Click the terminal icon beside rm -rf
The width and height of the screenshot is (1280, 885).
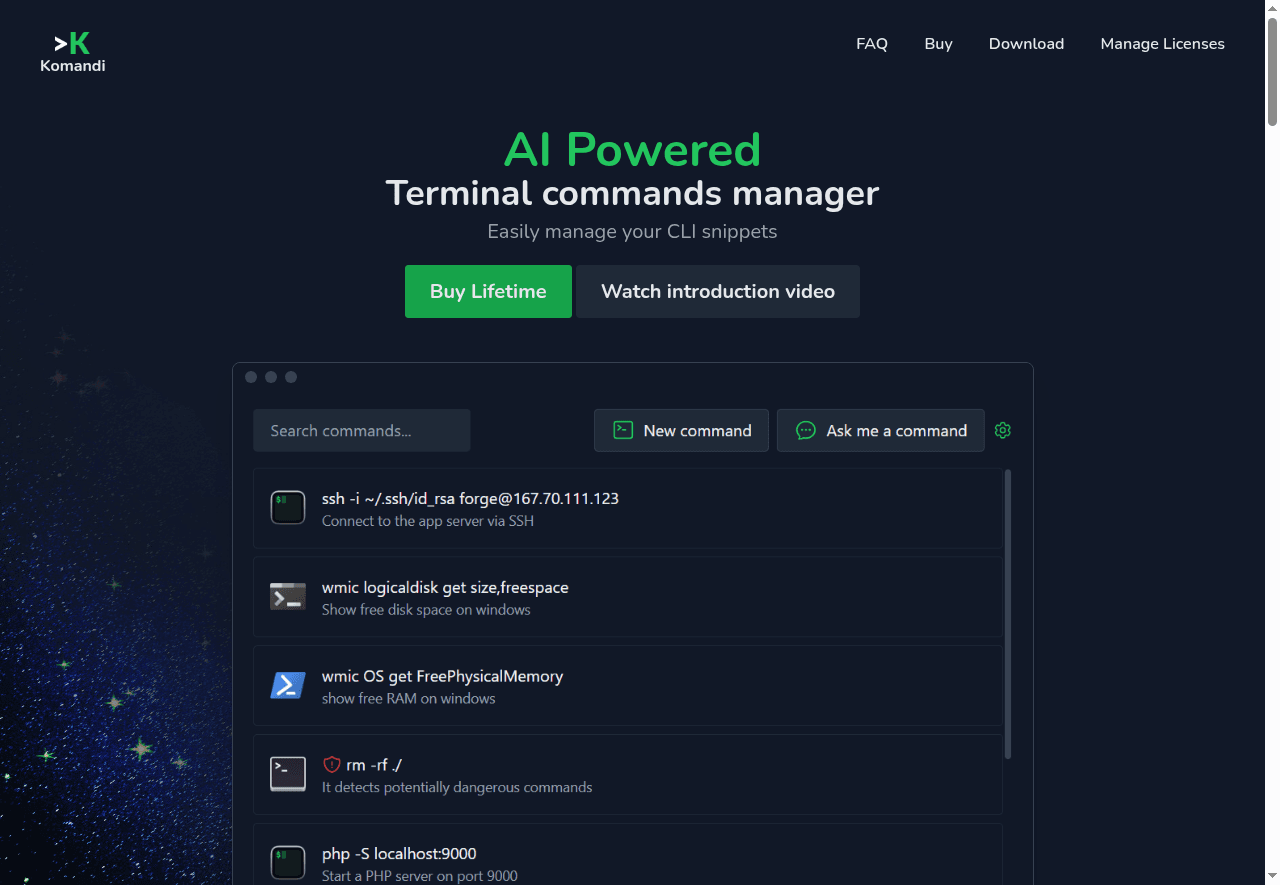click(x=288, y=774)
